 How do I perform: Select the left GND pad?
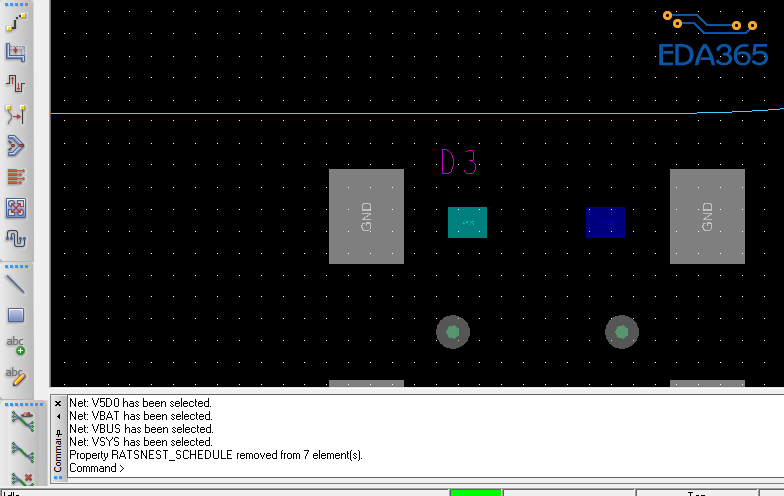[366, 216]
